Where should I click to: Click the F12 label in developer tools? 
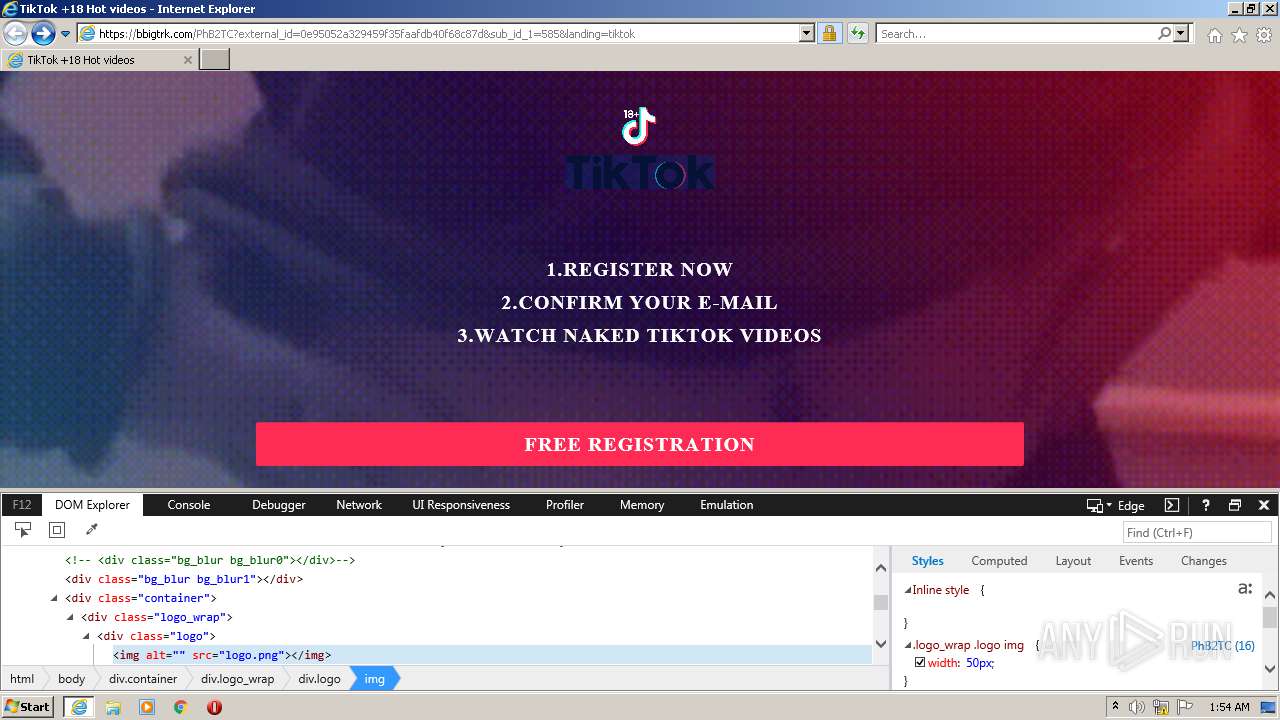coord(22,505)
